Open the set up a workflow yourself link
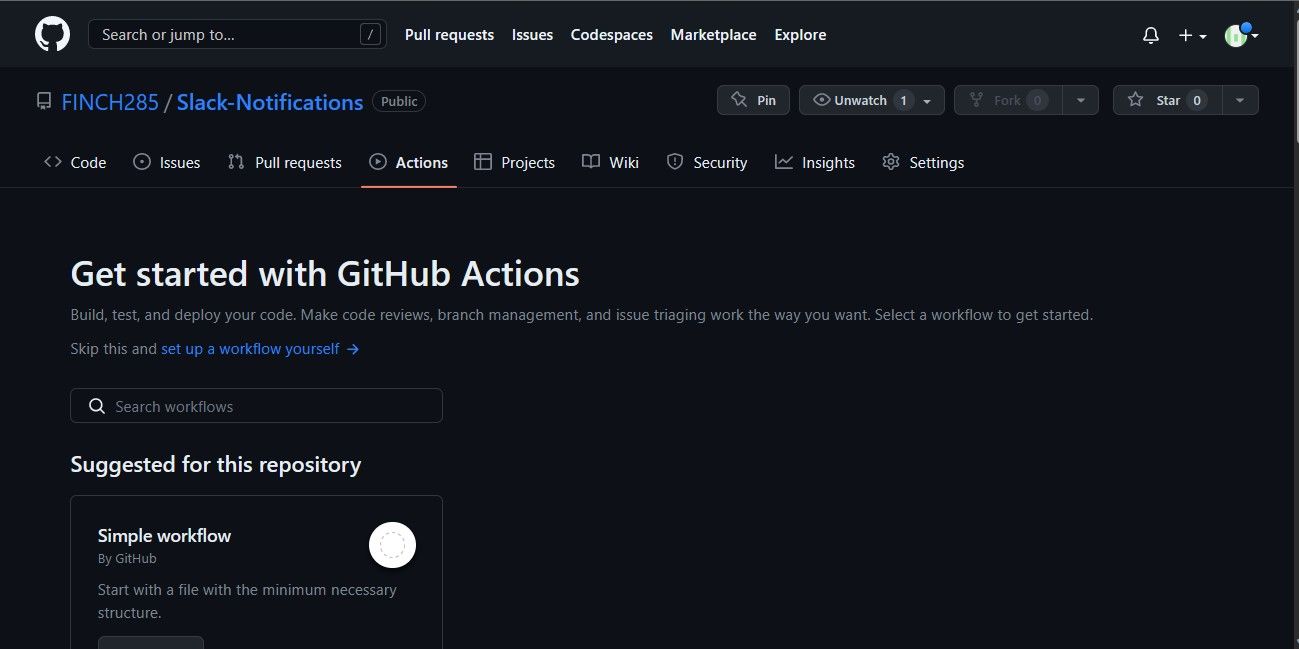The width and height of the screenshot is (1299, 649). 248,348
